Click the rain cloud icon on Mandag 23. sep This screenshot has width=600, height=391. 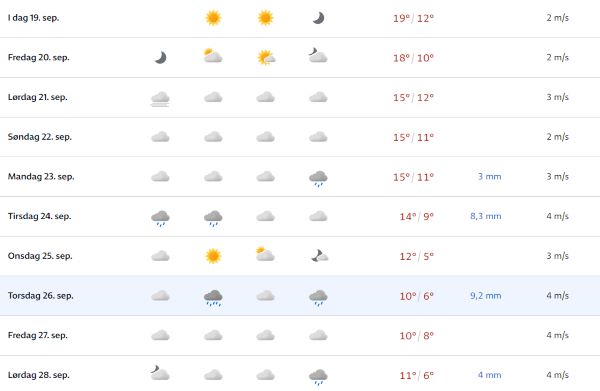(318, 179)
